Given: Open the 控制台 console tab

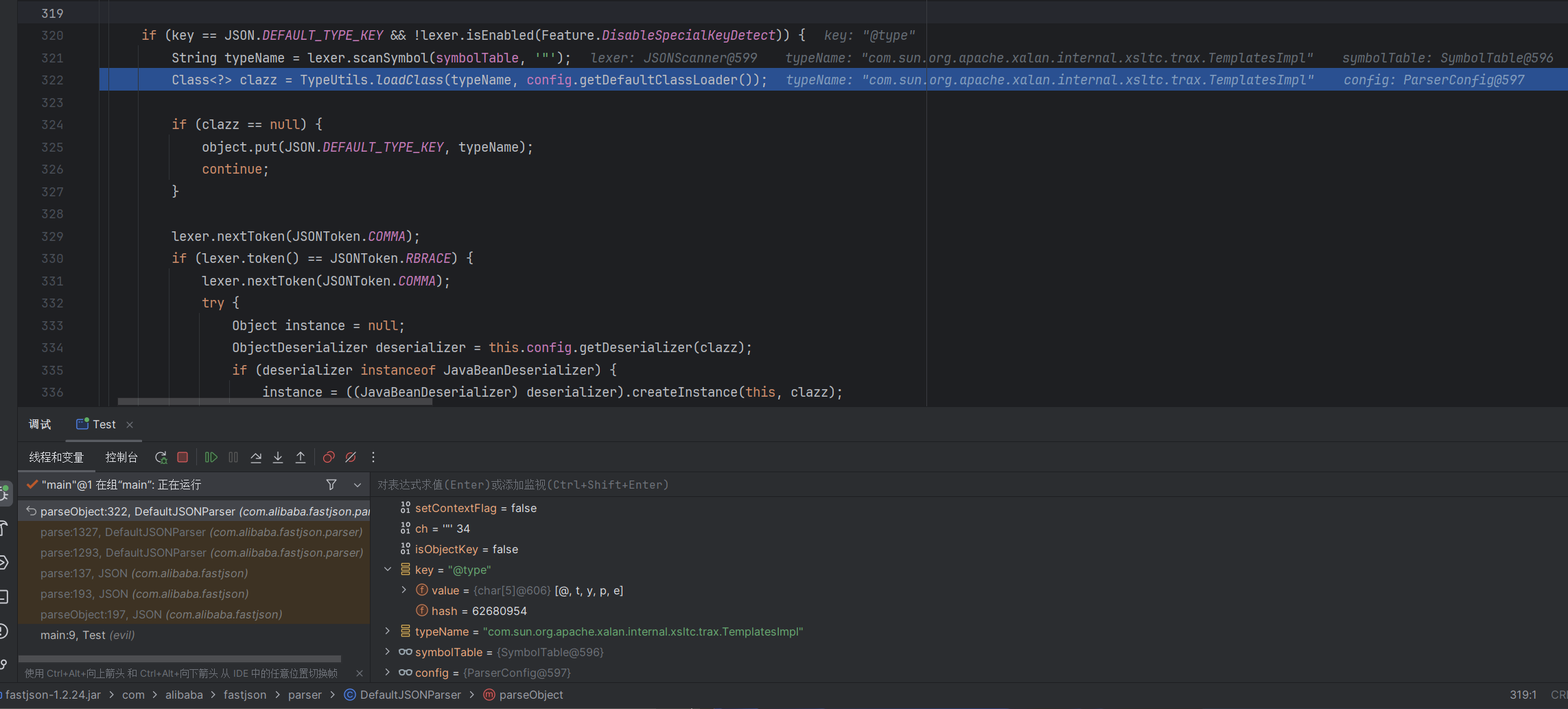Looking at the screenshot, I should coord(121,457).
